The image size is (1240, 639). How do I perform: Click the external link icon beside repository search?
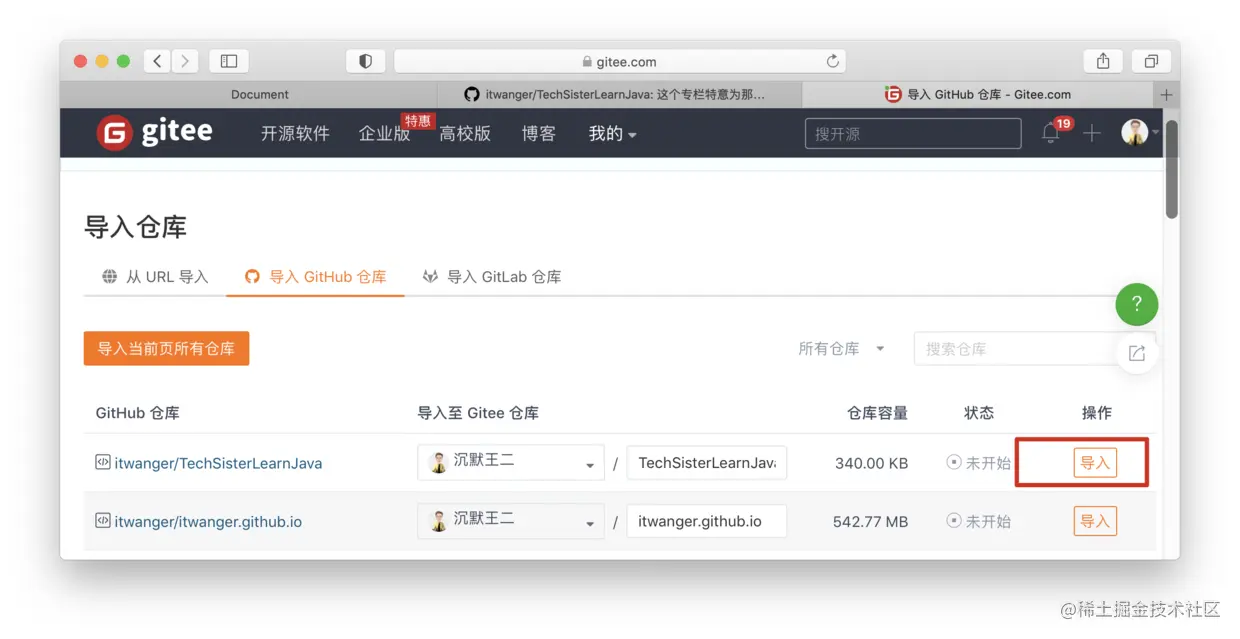(x=1137, y=352)
